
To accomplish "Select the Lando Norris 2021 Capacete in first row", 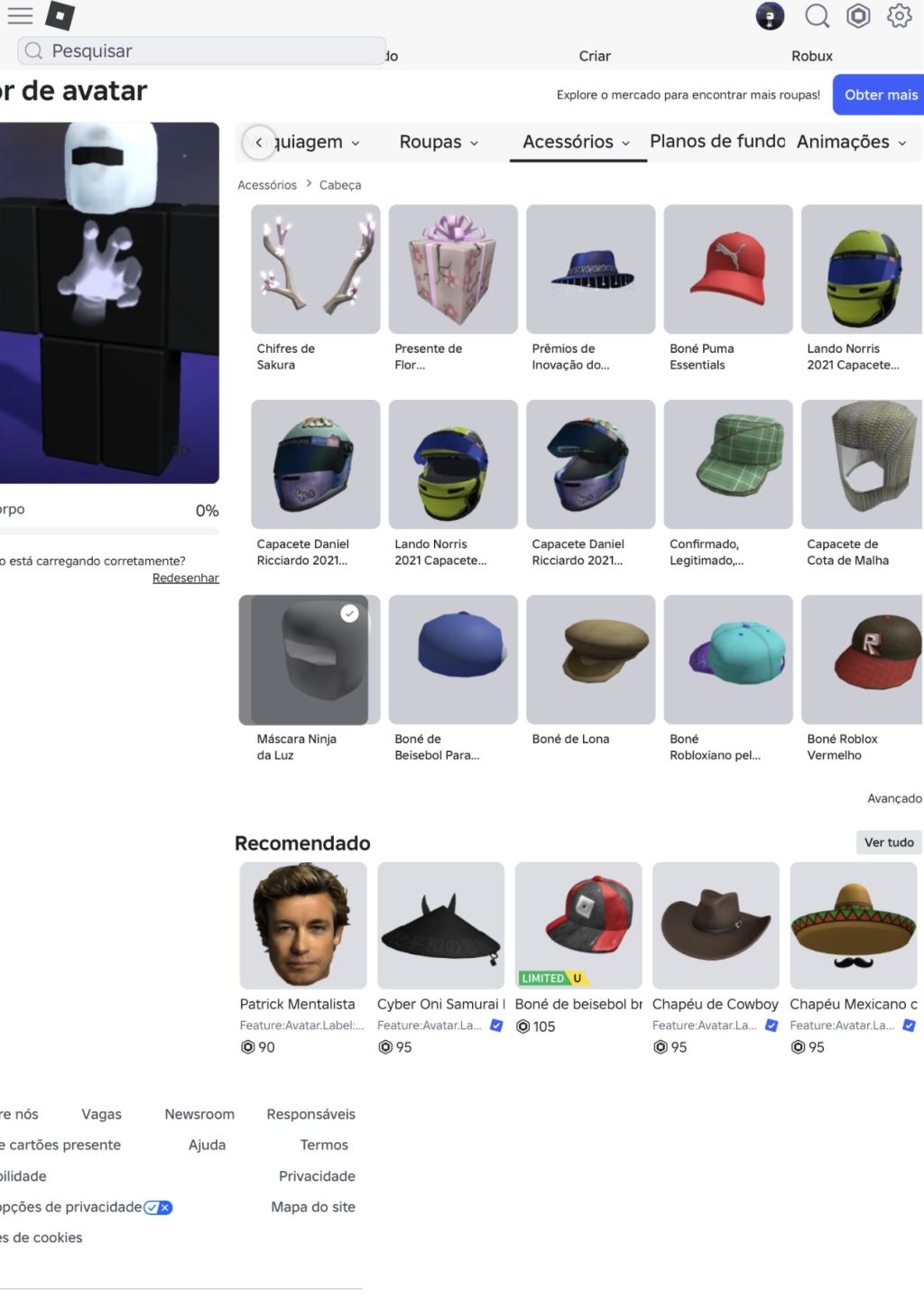I will [x=862, y=269].
